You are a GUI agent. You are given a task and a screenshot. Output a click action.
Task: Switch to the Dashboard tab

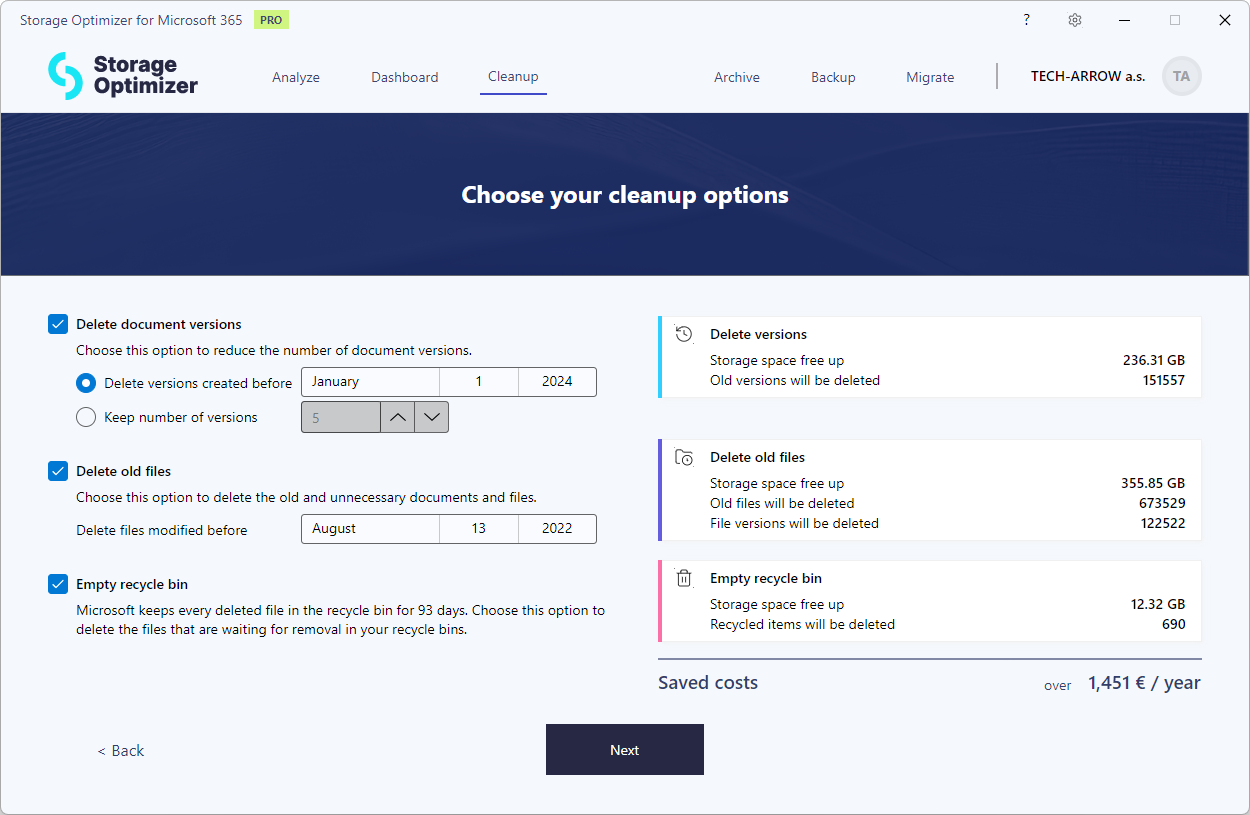404,76
